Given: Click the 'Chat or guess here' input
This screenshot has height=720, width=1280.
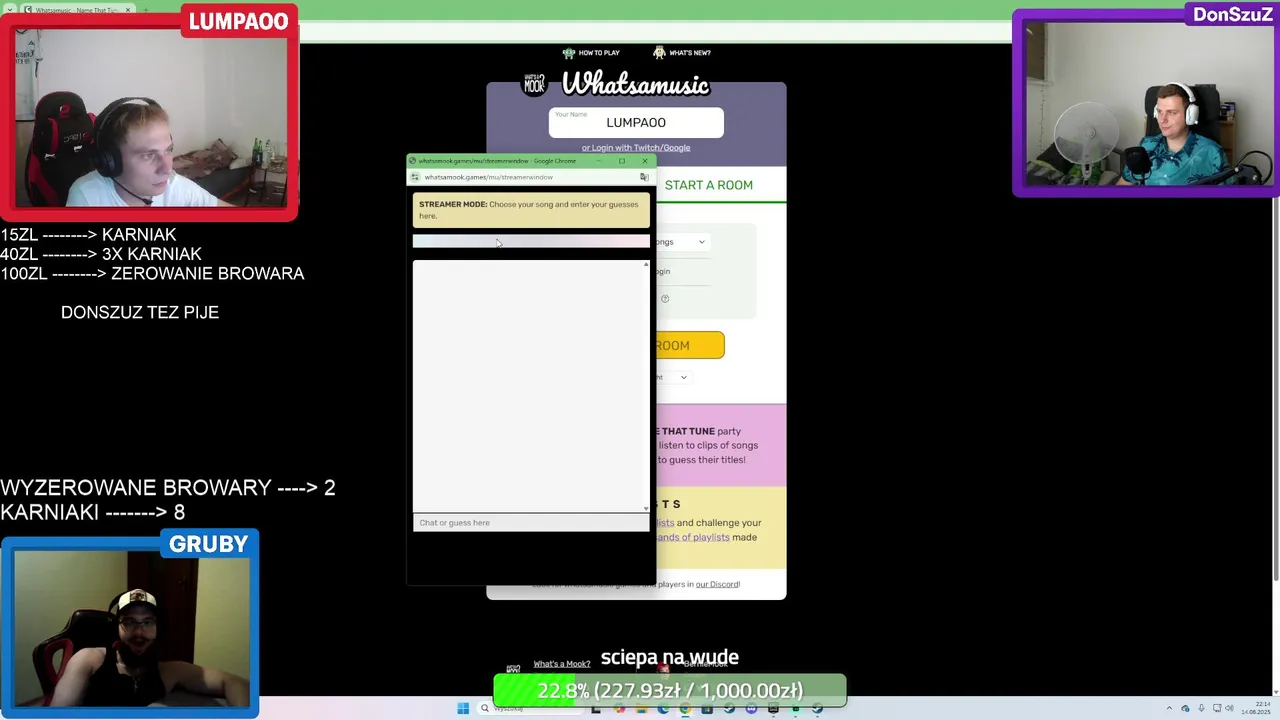Looking at the screenshot, I should tap(531, 523).
